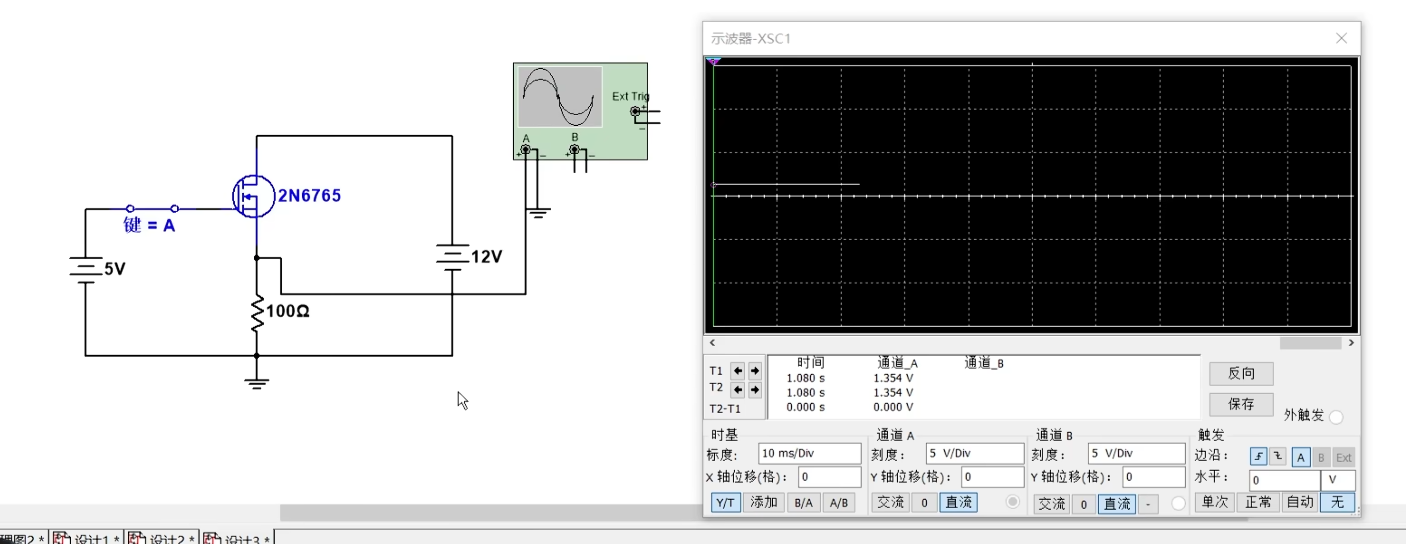Screen dimensions: 1406x544
Task: Click the 2N6765 component label
Action: point(309,196)
